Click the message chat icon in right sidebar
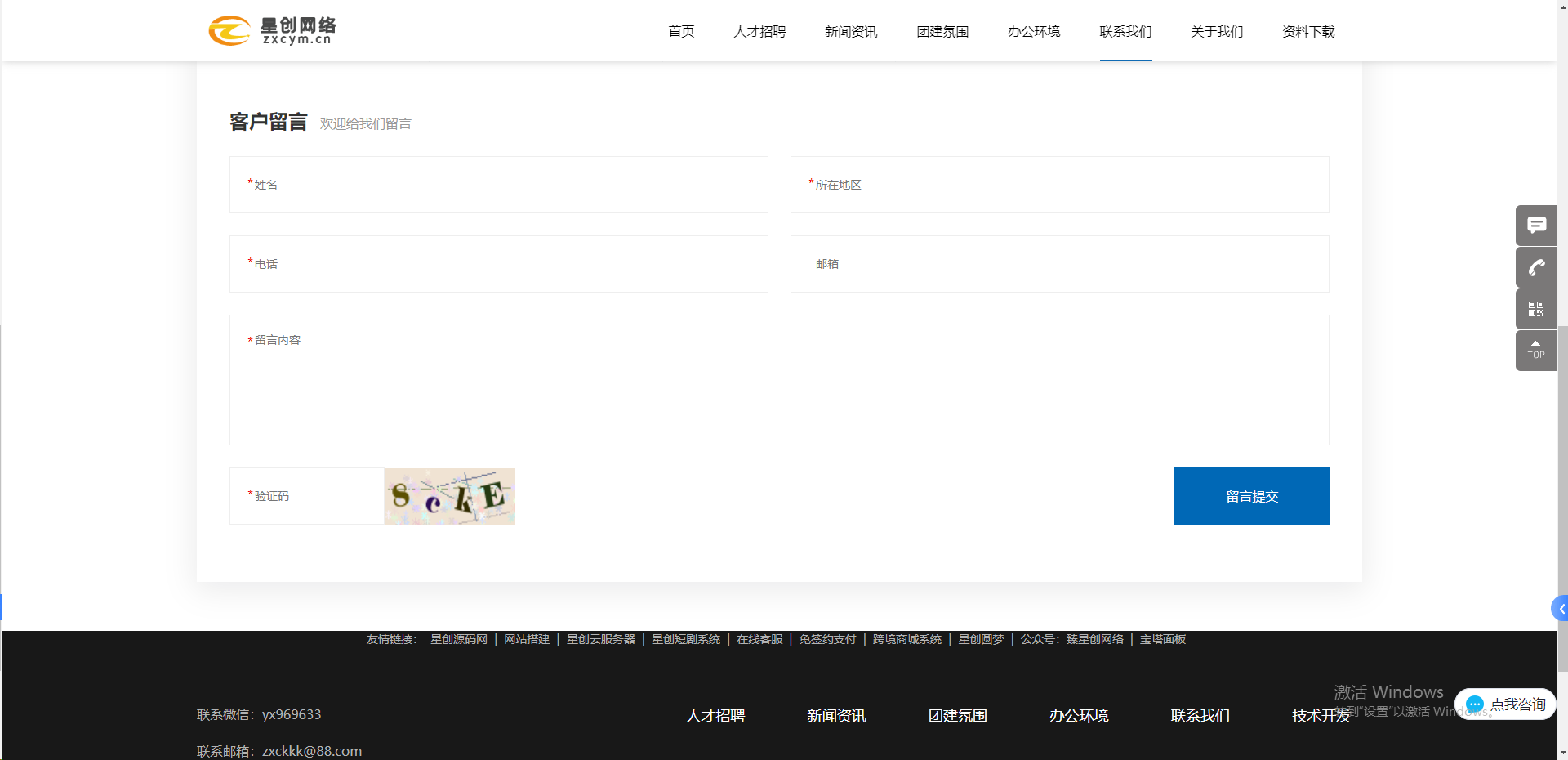The width and height of the screenshot is (1568, 760). tap(1536, 226)
